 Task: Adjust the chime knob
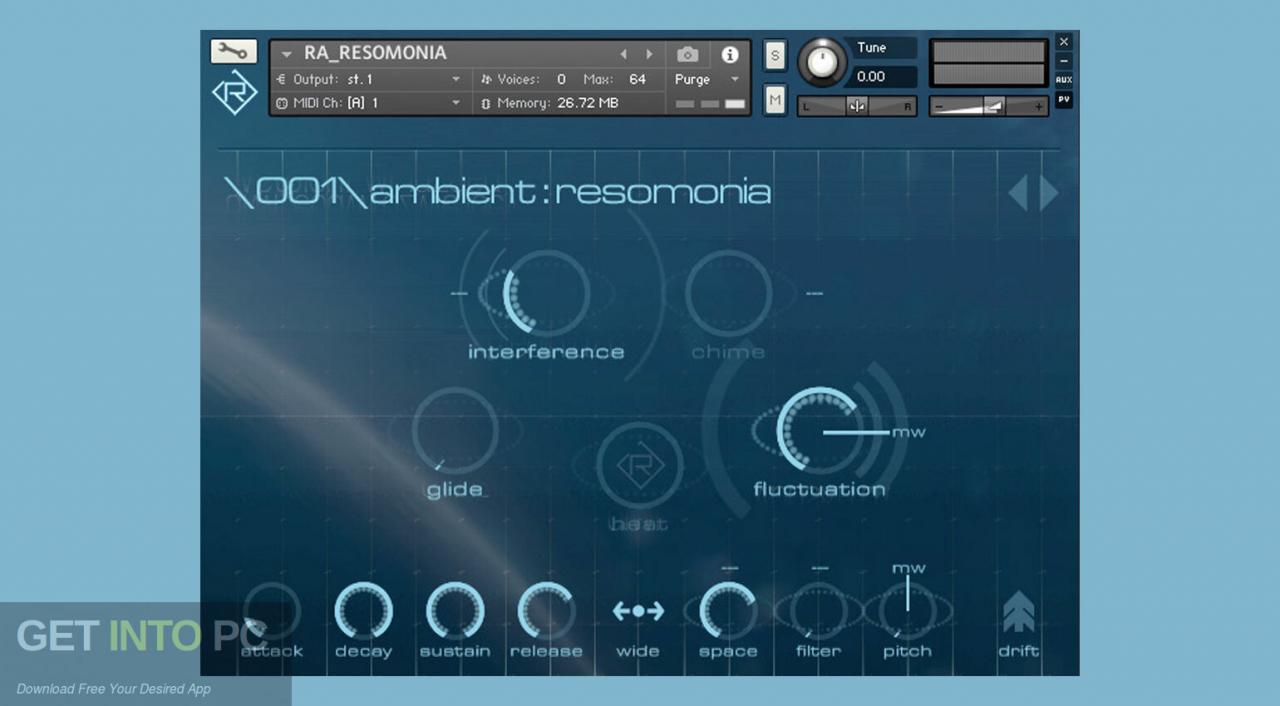pos(729,293)
